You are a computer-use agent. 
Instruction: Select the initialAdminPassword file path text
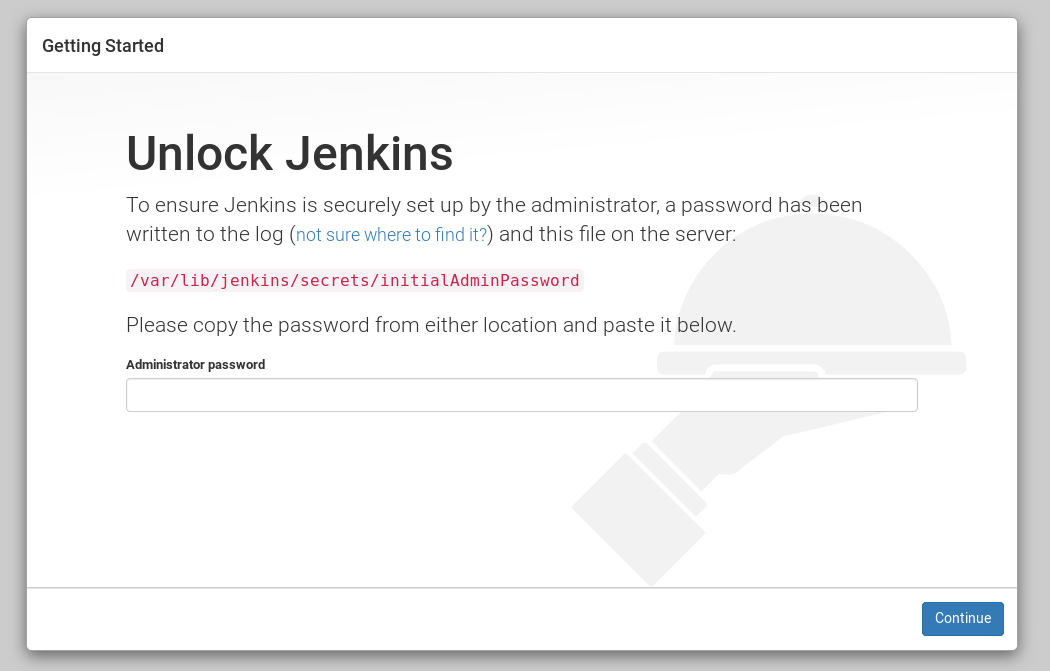[x=354, y=280]
